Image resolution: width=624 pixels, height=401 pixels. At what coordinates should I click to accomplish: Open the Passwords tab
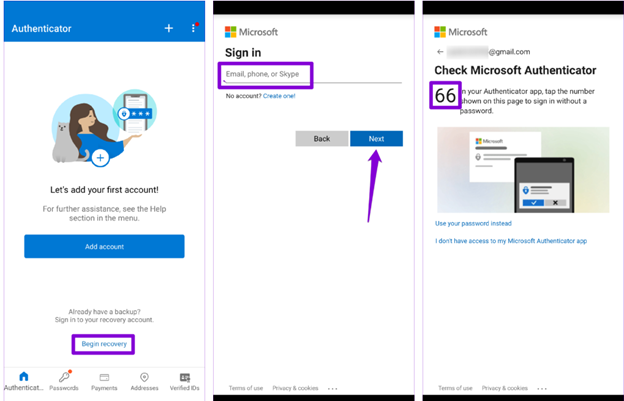tap(64, 377)
